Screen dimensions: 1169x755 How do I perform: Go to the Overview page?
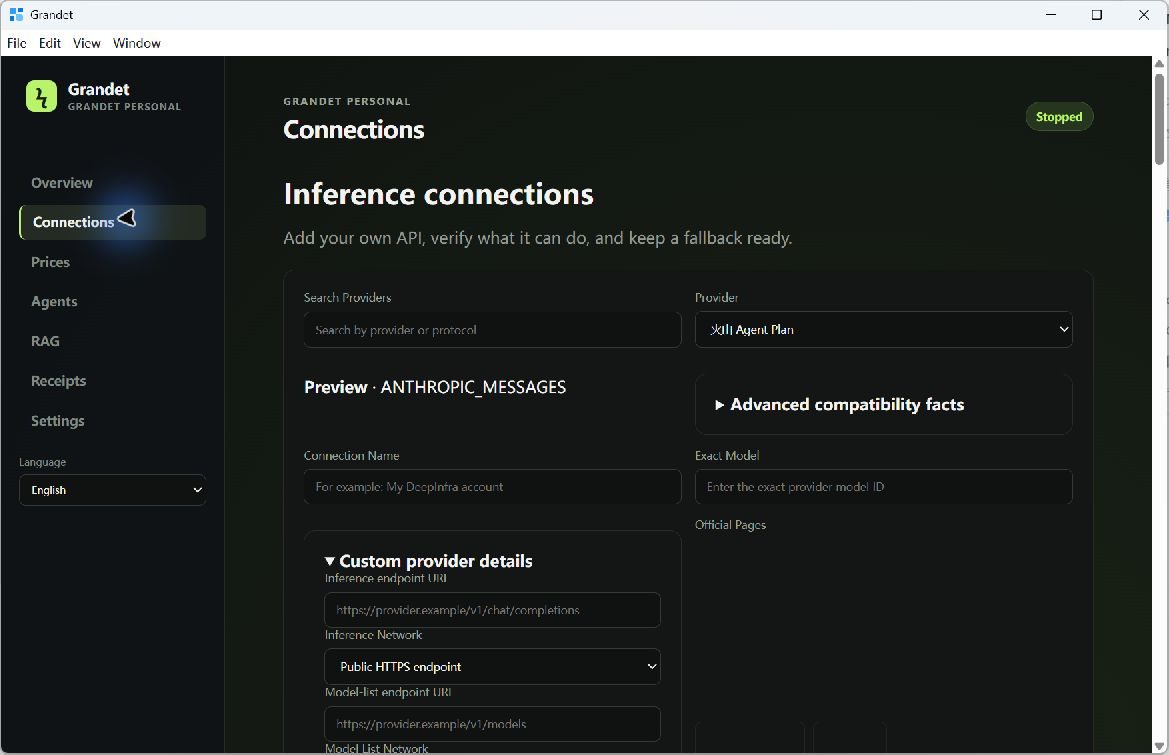pyautogui.click(x=62, y=183)
